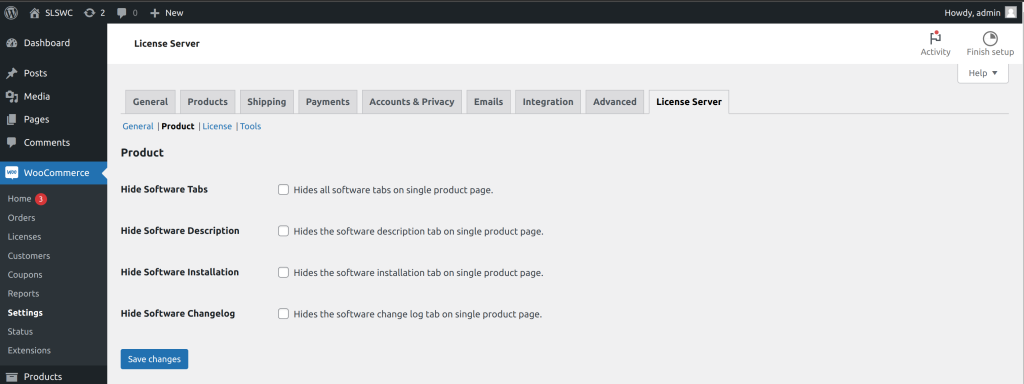Open the Accounts & Privacy tab
Viewport: 1024px width, 384px height.
[x=412, y=102]
